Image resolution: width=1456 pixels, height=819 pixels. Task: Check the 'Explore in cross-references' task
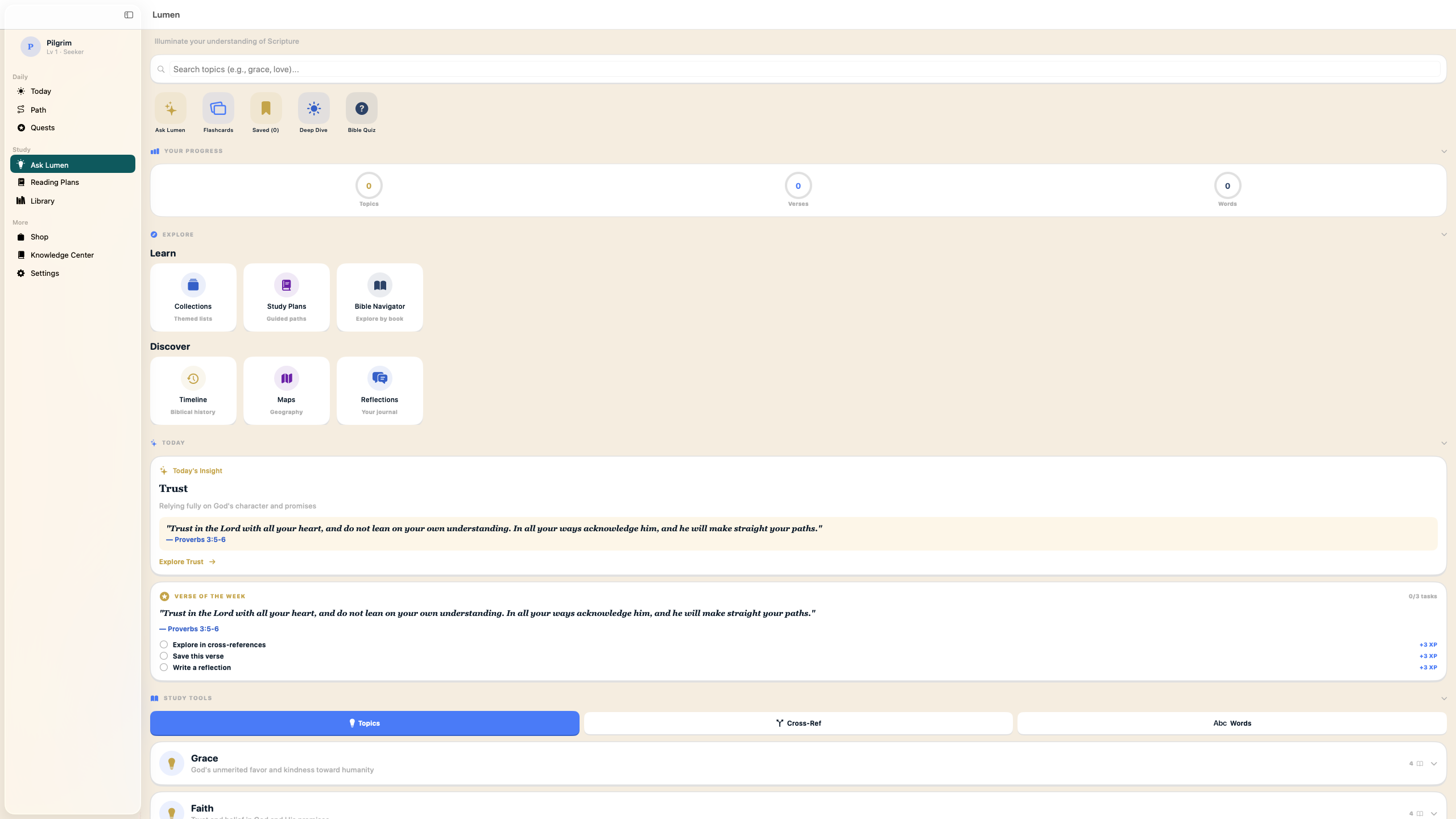pos(164,644)
